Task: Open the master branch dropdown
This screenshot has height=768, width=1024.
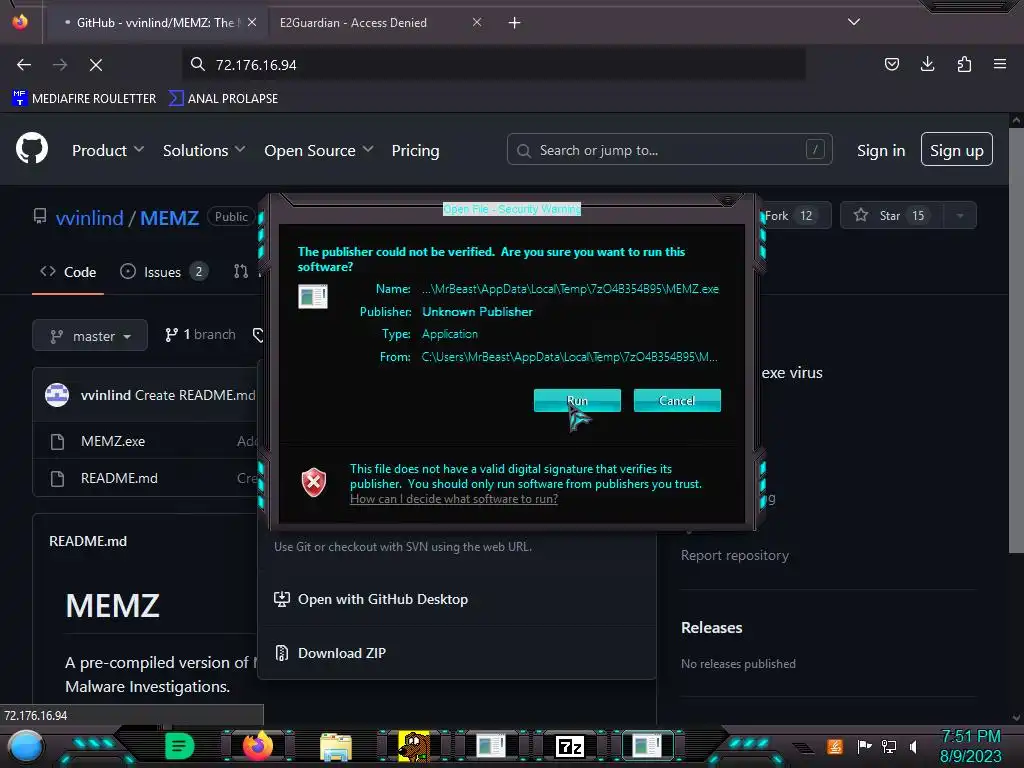Action: [89, 336]
